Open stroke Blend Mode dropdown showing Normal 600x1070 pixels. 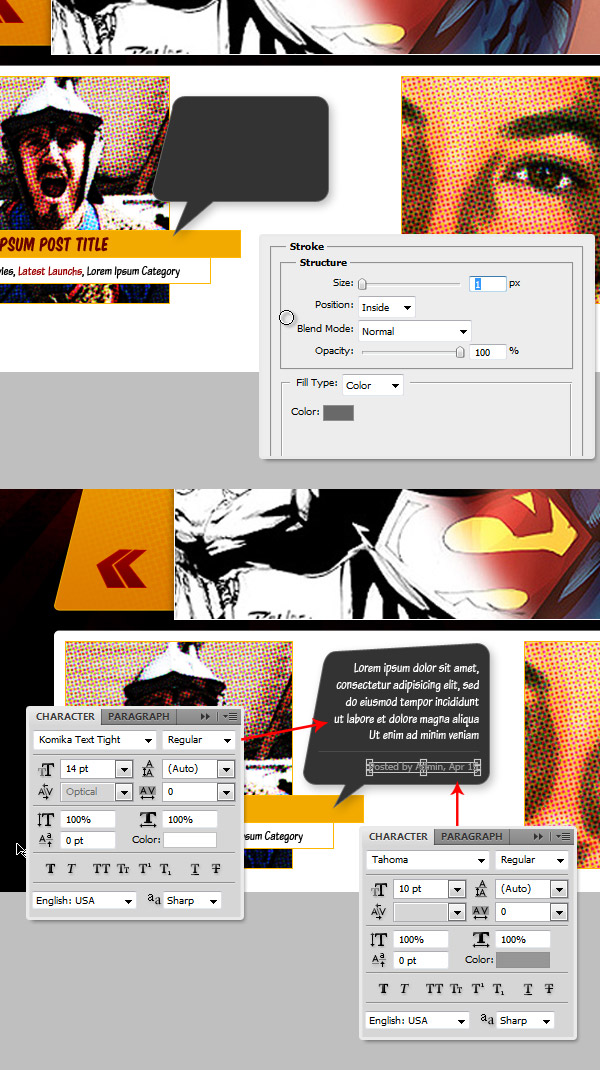(x=414, y=332)
